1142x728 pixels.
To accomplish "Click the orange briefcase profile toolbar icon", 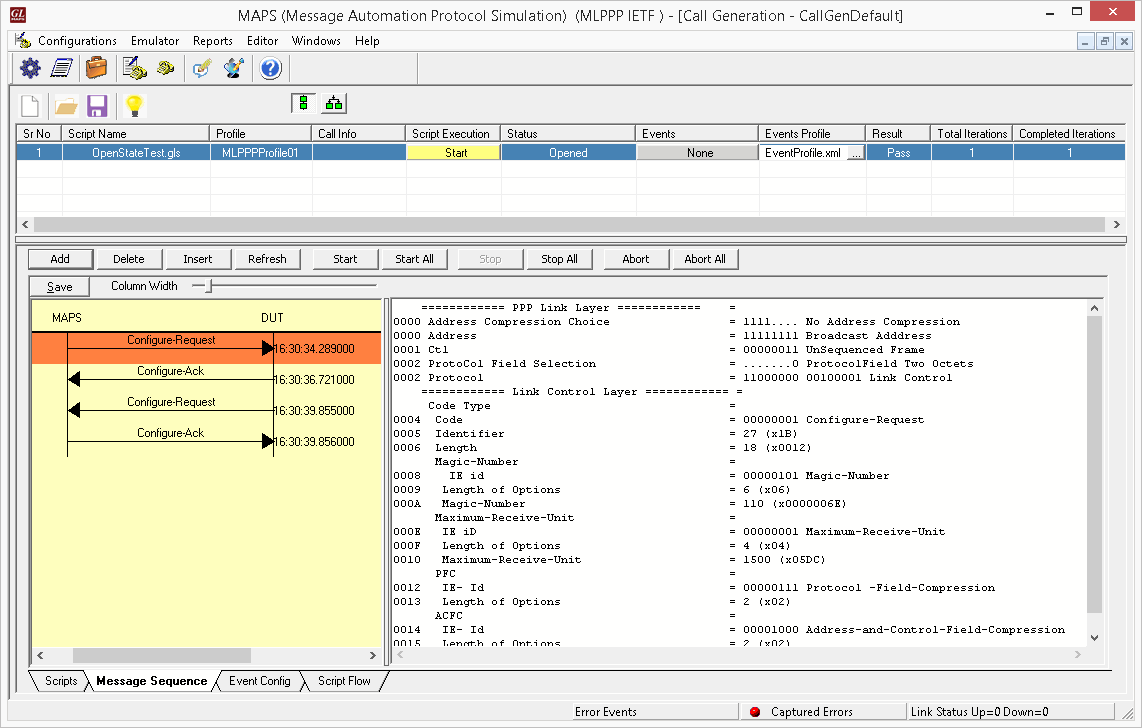I will (96, 68).
